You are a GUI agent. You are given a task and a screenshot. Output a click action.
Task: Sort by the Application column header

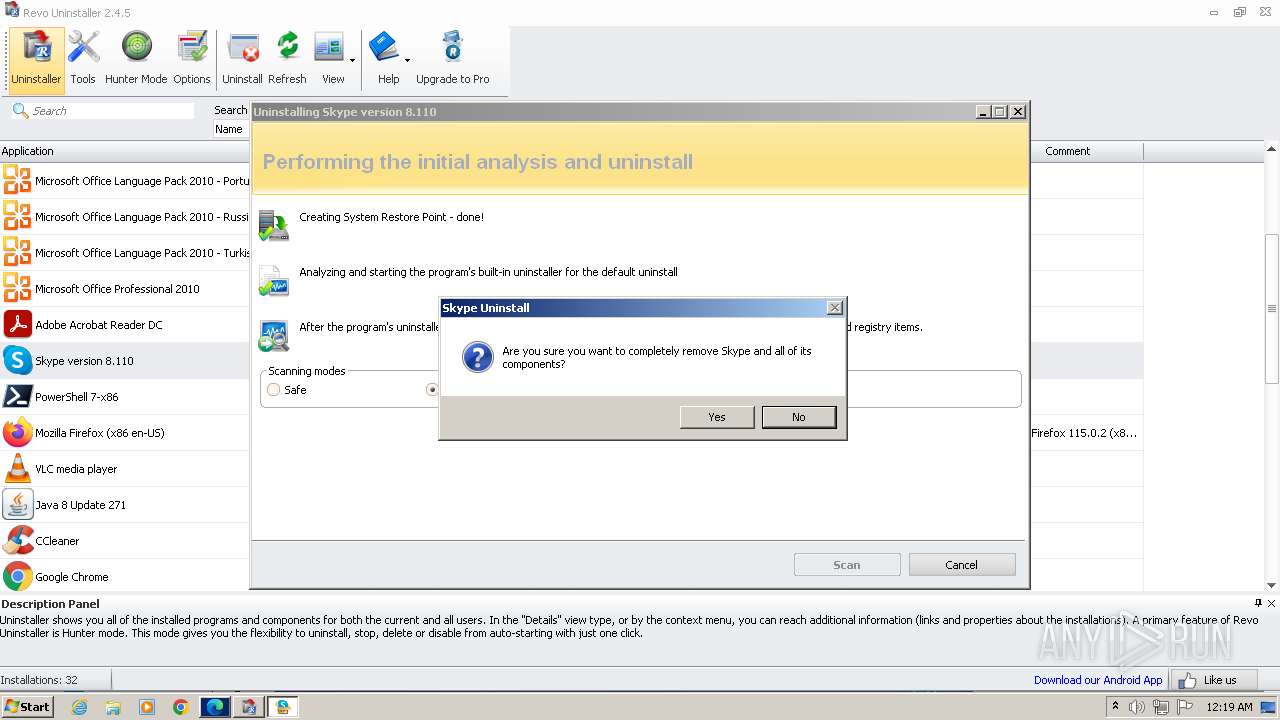[124, 151]
